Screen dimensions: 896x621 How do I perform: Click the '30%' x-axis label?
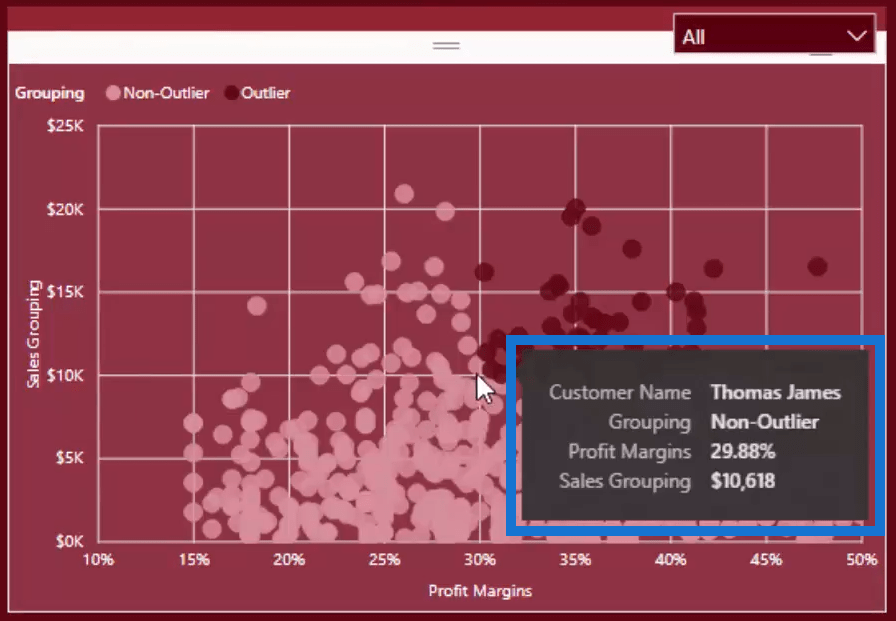pyautogui.click(x=480, y=560)
